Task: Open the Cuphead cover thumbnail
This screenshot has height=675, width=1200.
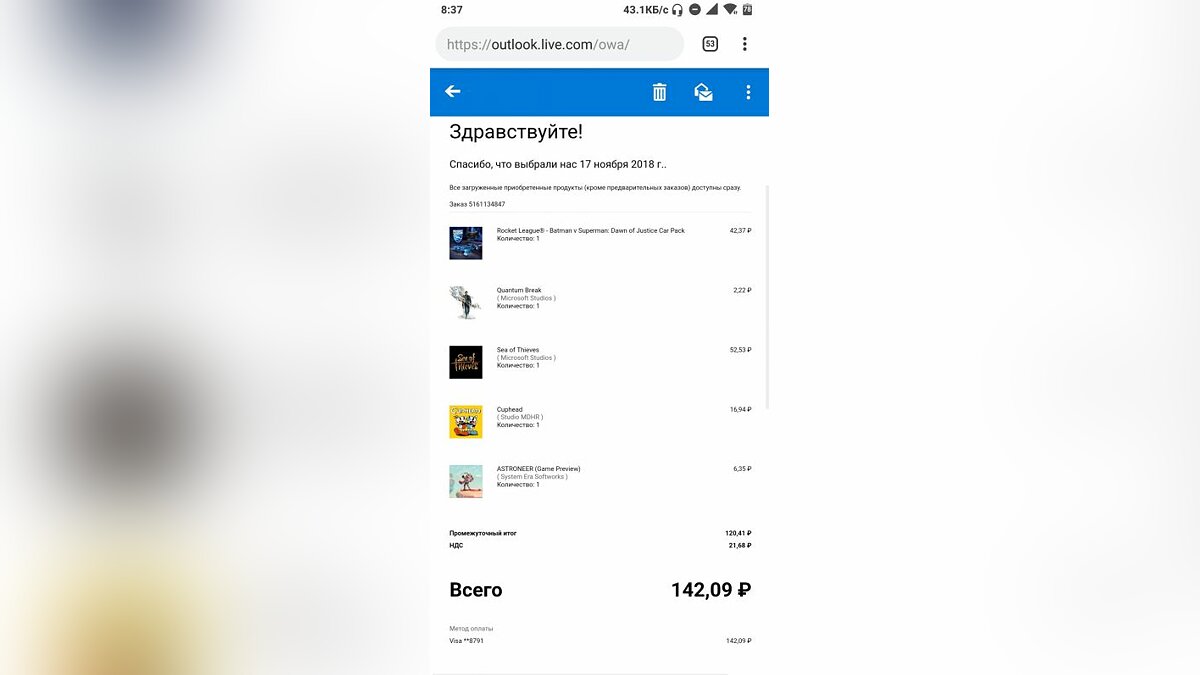Action: click(x=466, y=422)
